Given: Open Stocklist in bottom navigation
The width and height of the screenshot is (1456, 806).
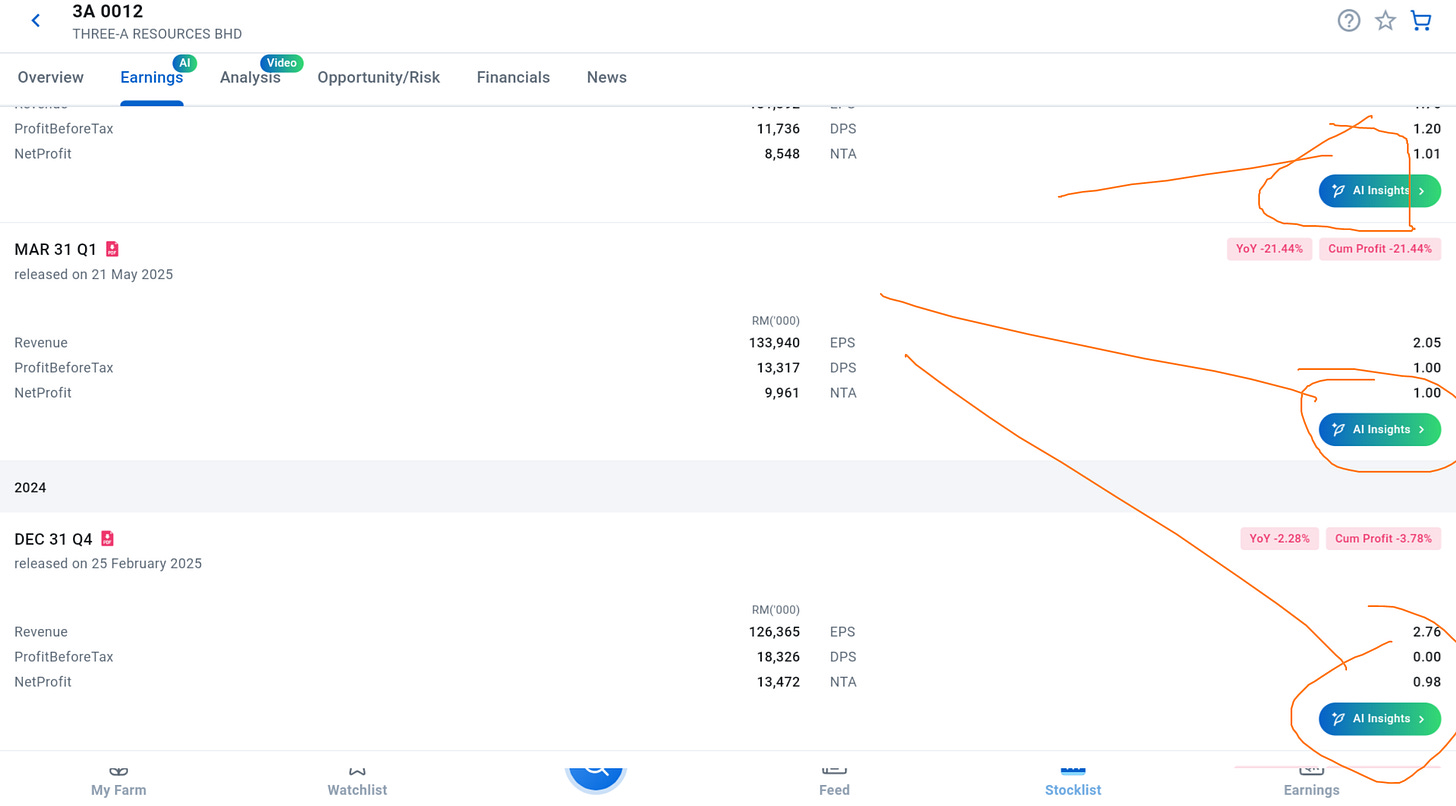Looking at the screenshot, I should pos(1073,782).
